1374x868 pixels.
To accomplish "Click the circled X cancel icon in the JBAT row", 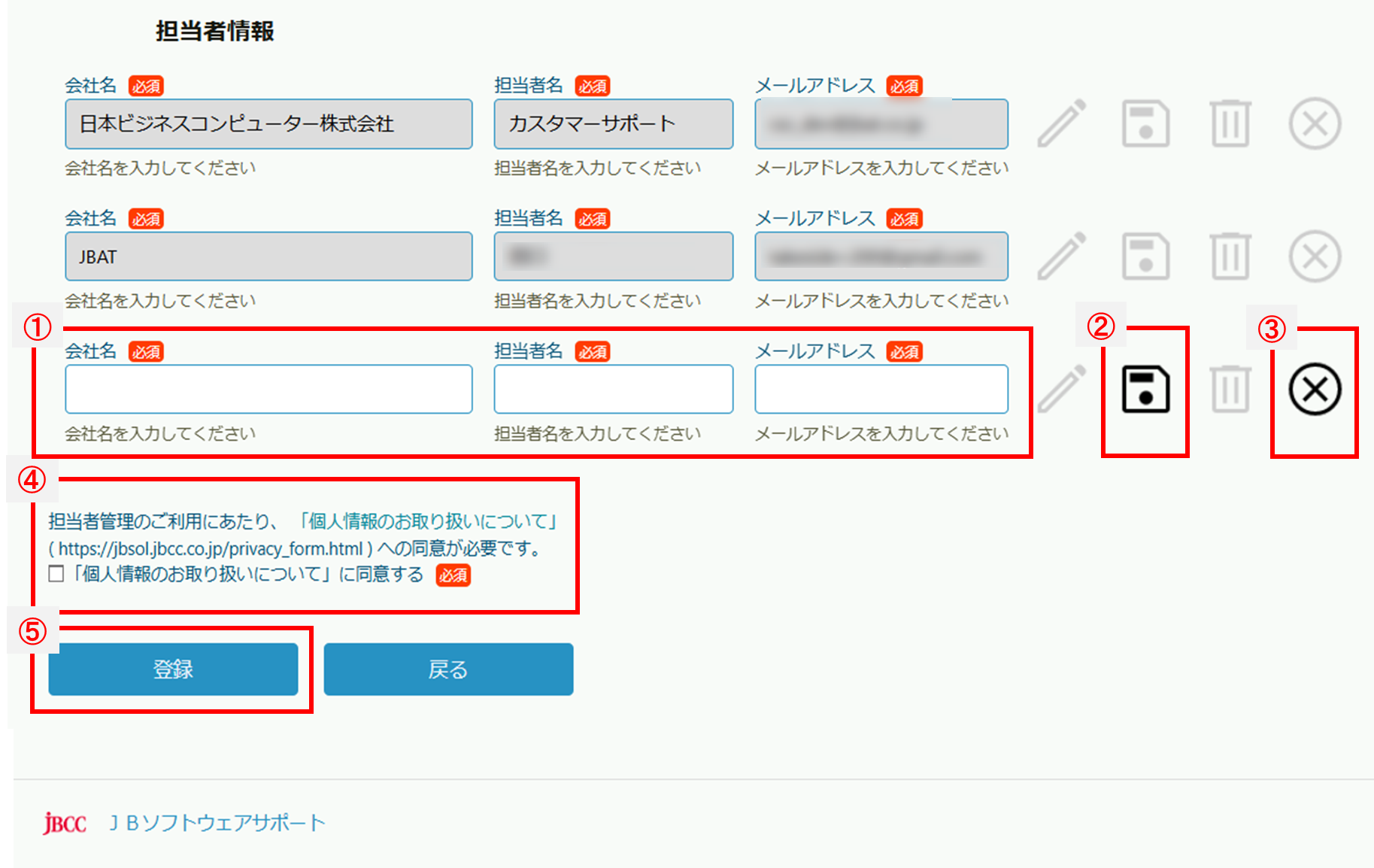I will 1315,256.
